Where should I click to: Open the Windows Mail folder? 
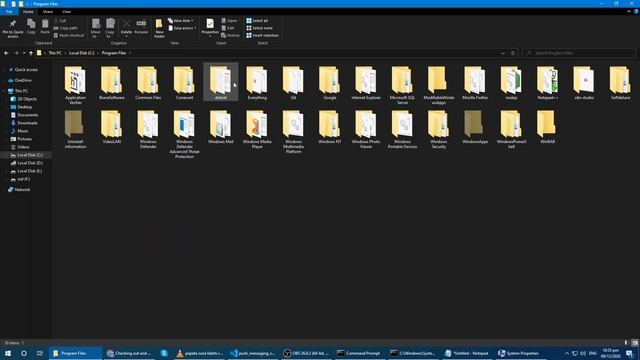tap(221, 127)
